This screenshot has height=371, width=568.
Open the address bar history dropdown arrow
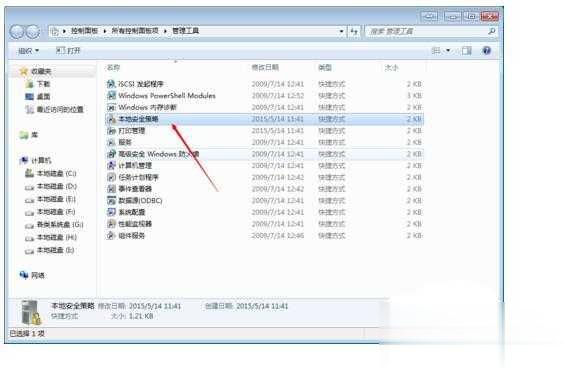click(x=341, y=32)
